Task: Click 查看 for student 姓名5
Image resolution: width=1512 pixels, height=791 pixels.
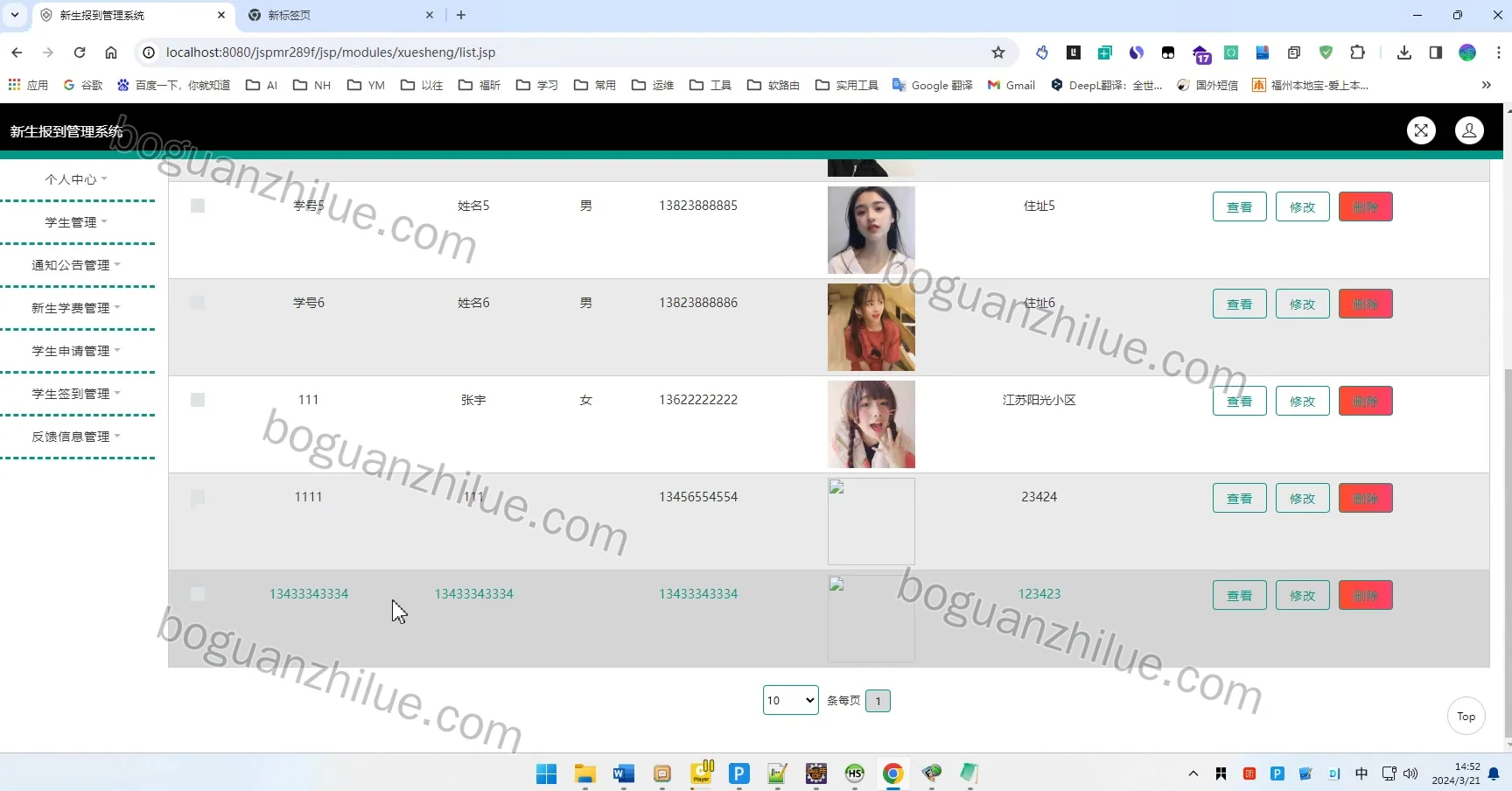Action: click(1239, 207)
